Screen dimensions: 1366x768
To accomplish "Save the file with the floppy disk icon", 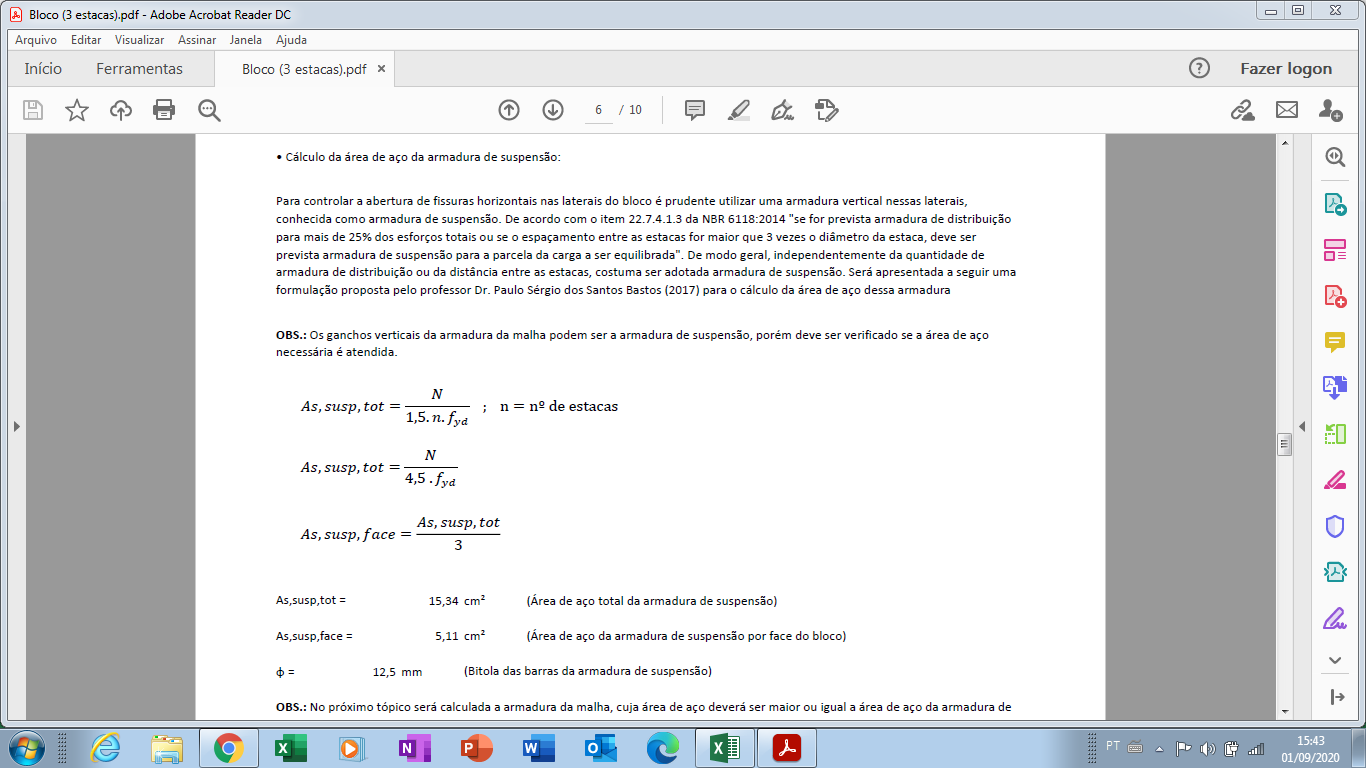I will [33, 110].
